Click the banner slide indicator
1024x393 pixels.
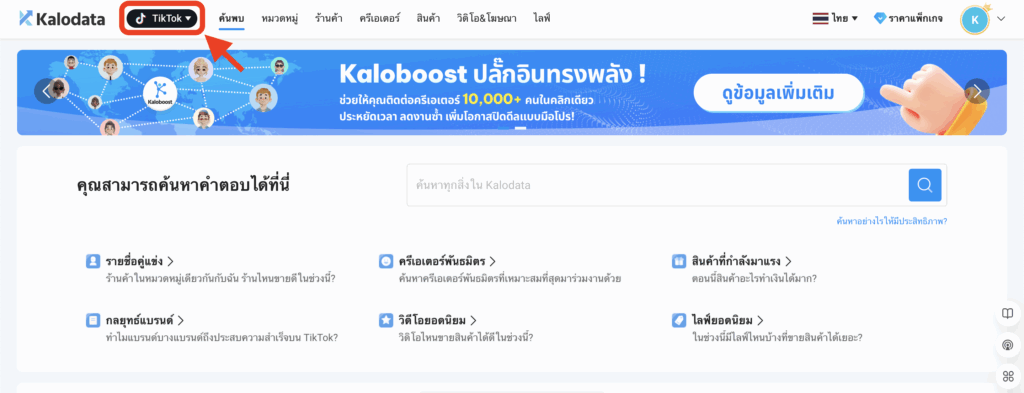[520, 129]
